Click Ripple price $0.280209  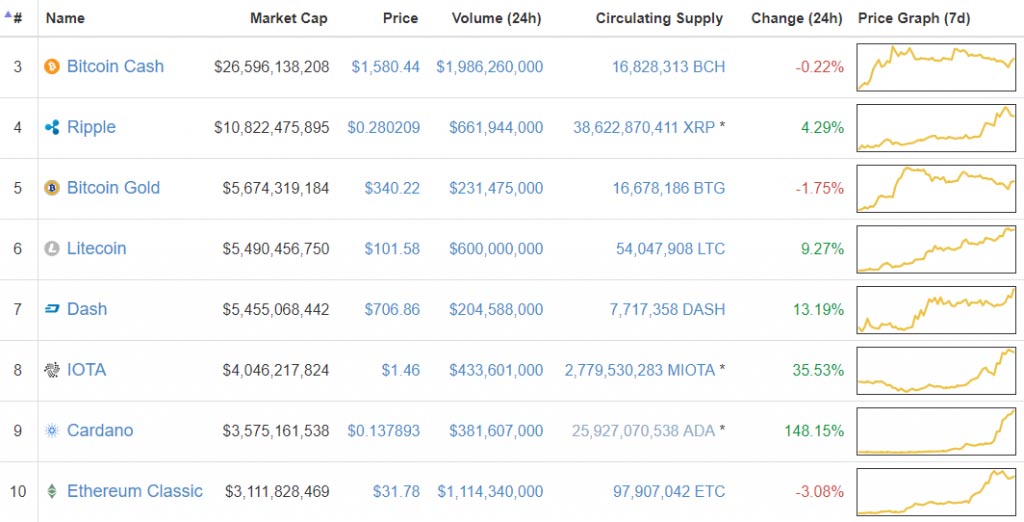pyautogui.click(x=383, y=128)
